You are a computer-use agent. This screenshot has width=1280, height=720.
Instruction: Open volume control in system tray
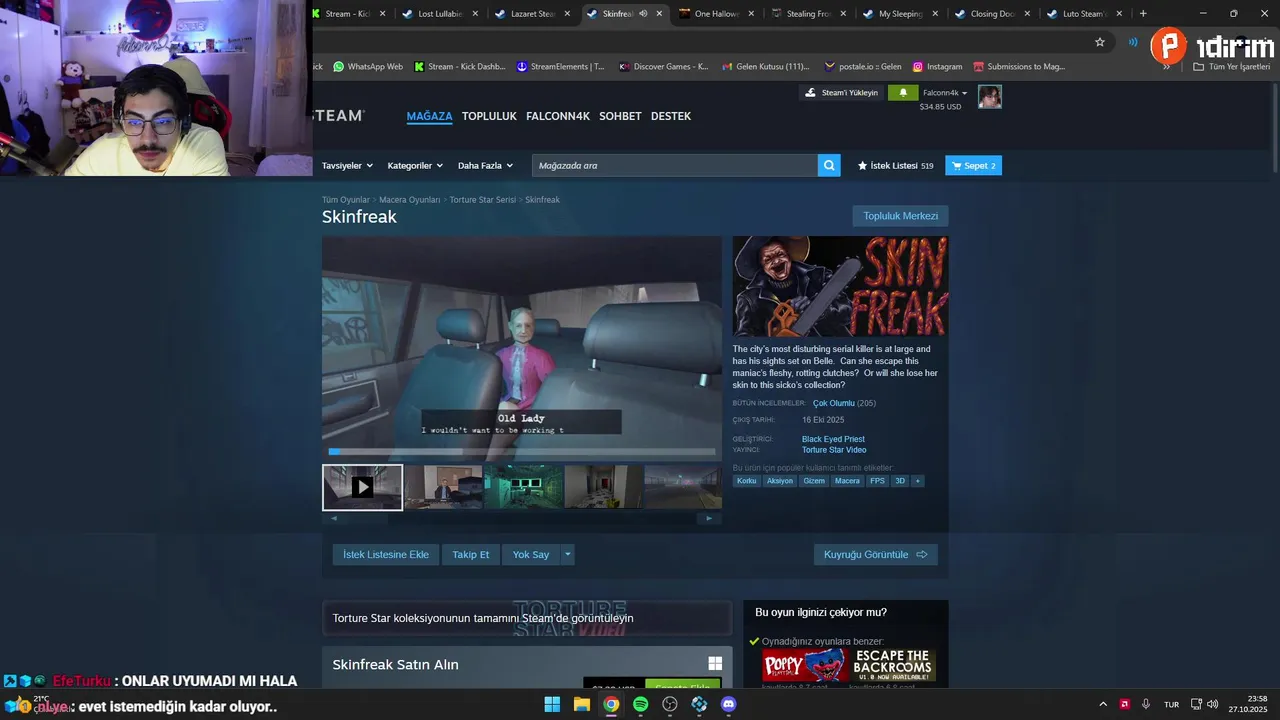(x=1212, y=704)
